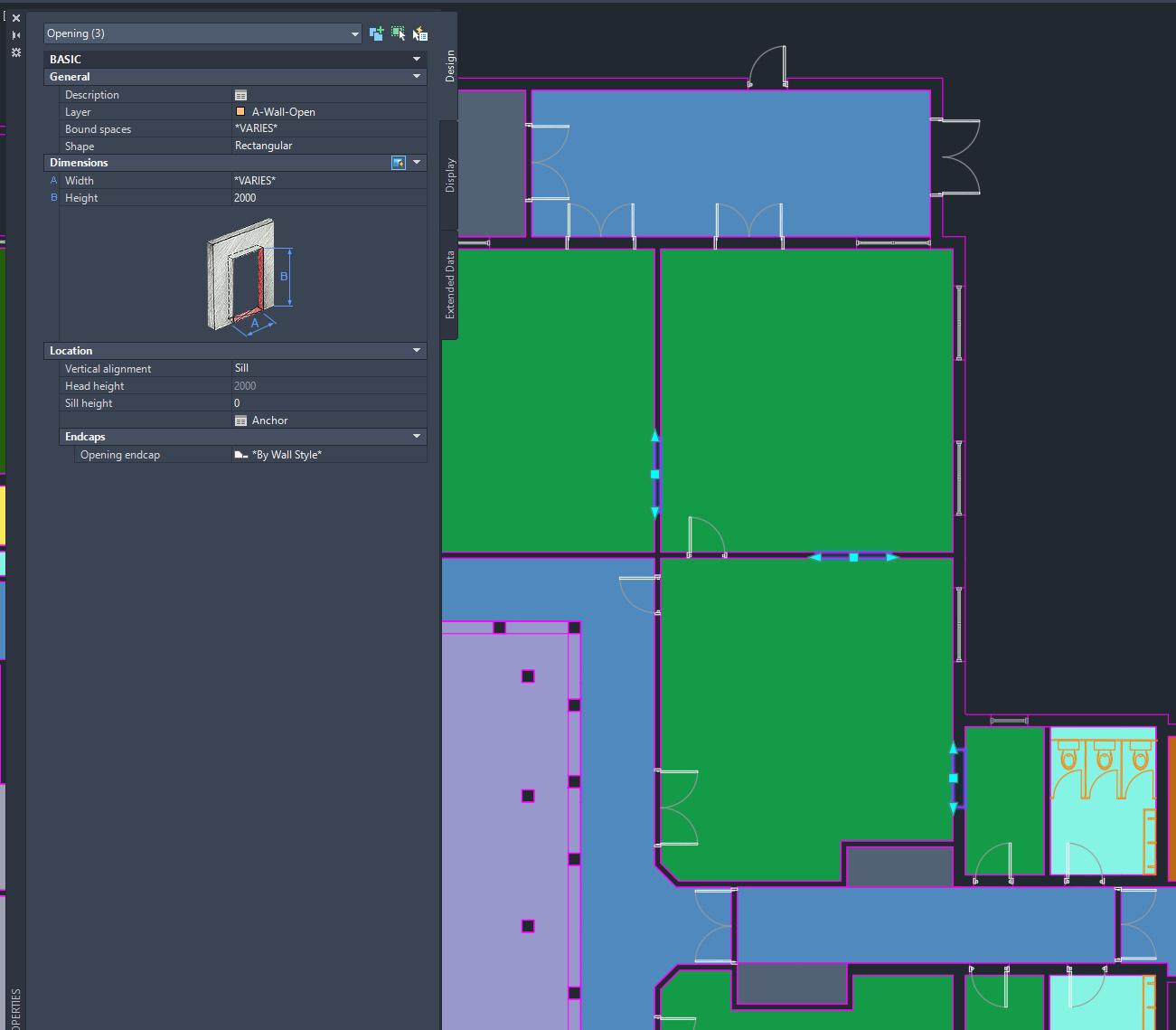The height and width of the screenshot is (1030, 1176).
Task: Open the palette properties gear menu
Action: pyautogui.click(x=15, y=52)
